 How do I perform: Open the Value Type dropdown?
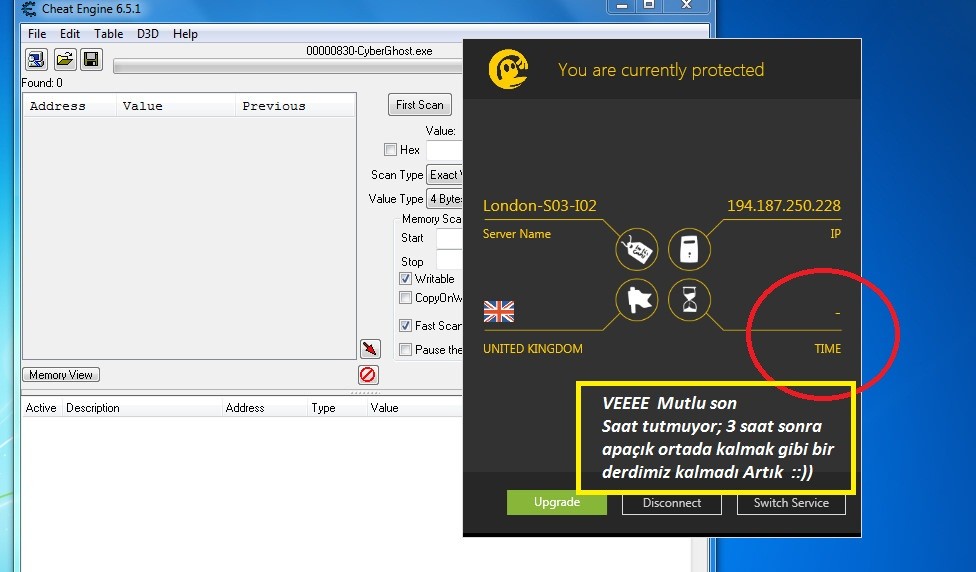point(444,199)
